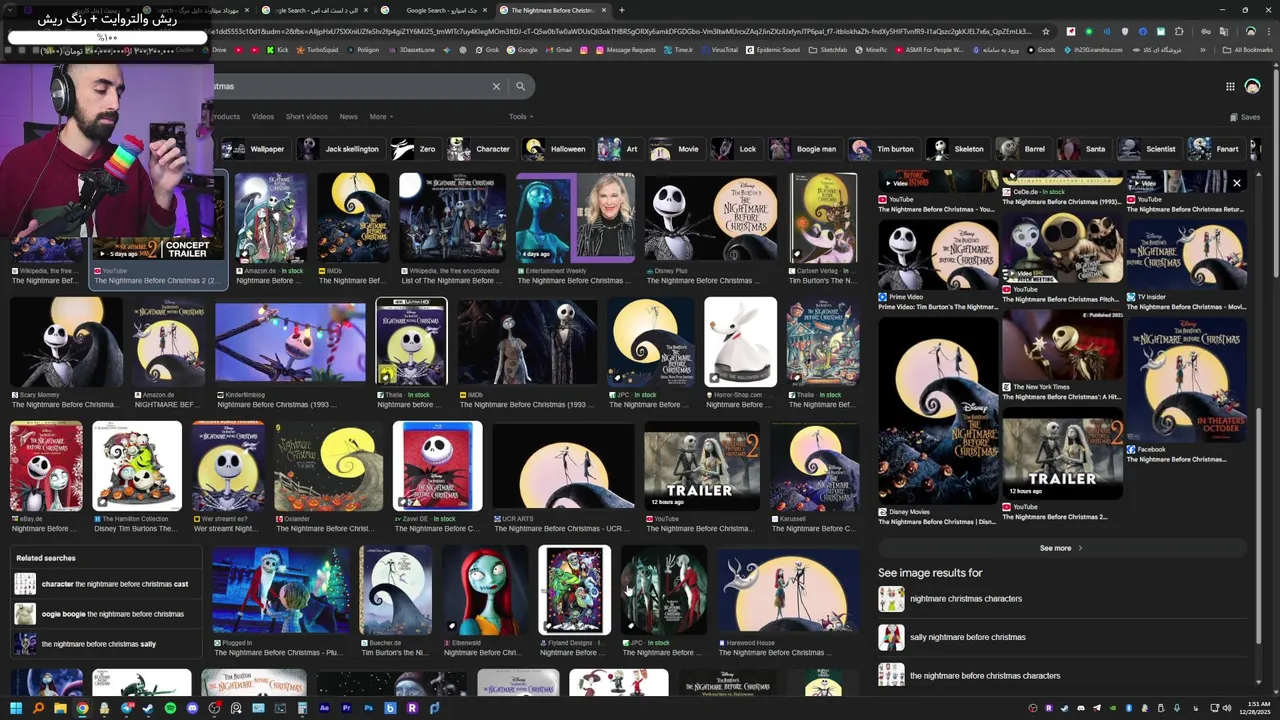This screenshot has height=720, width=1280.
Task: Open the All Bookmarks folder
Action: coord(1247,49)
